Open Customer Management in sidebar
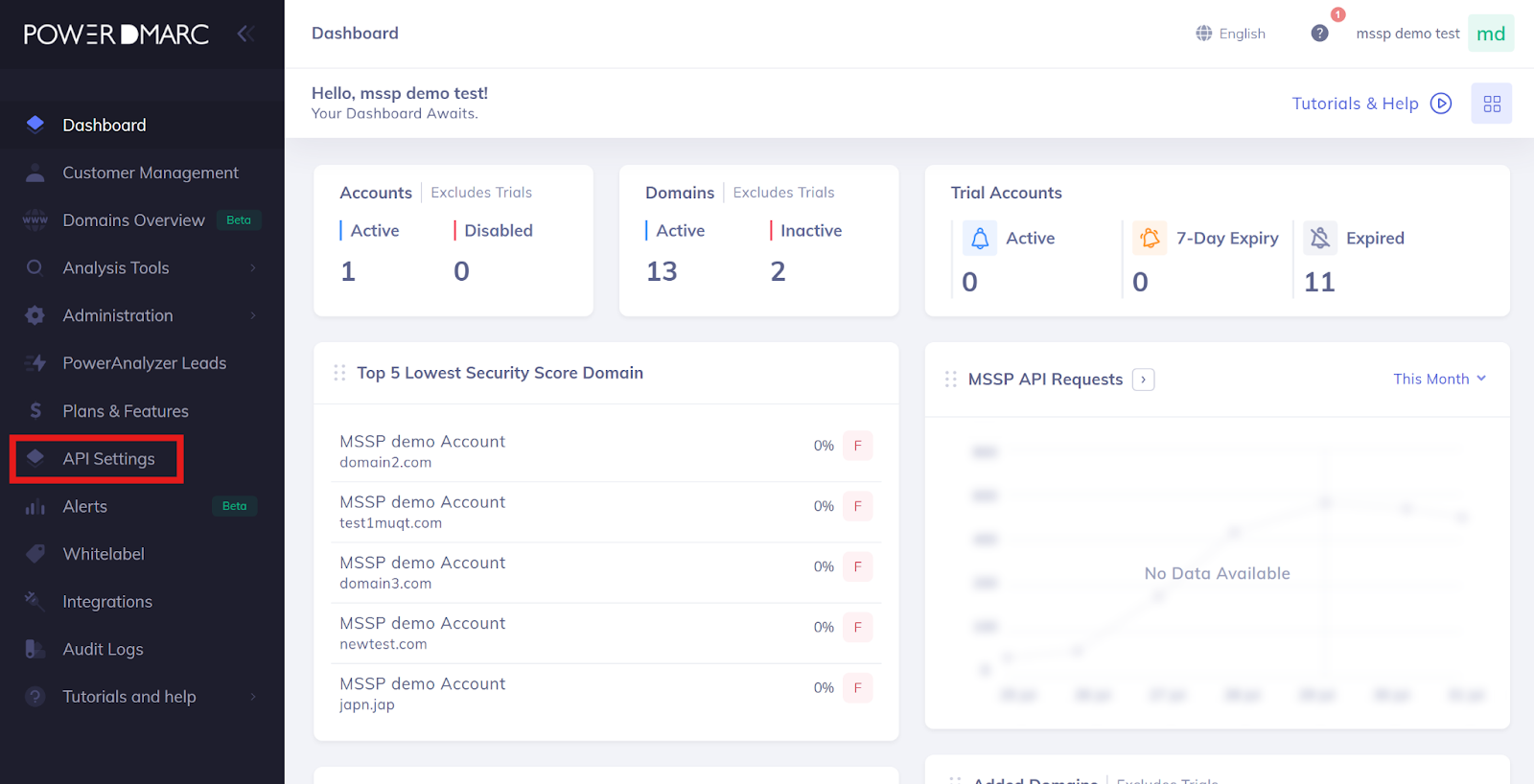This screenshot has width=1534, height=784. (x=142, y=173)
